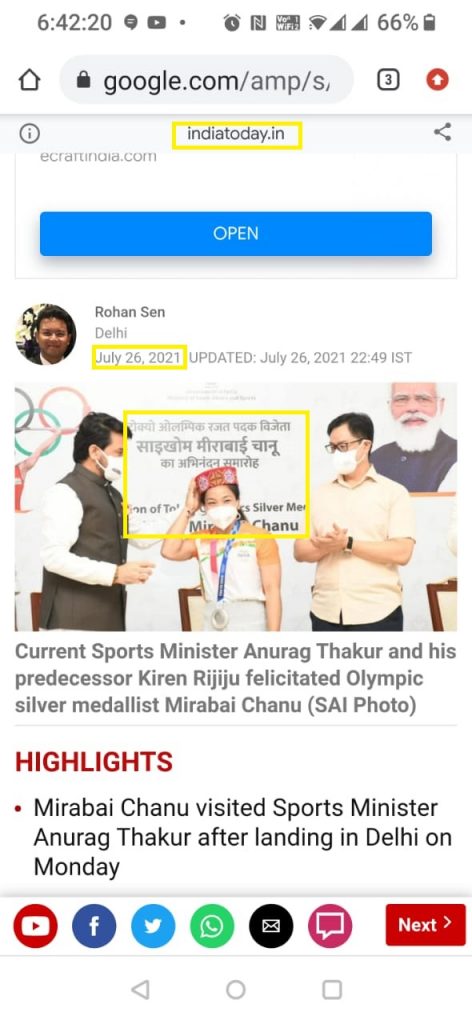
Task: Share the article on Twitter
Action: [x=153, y=926]
